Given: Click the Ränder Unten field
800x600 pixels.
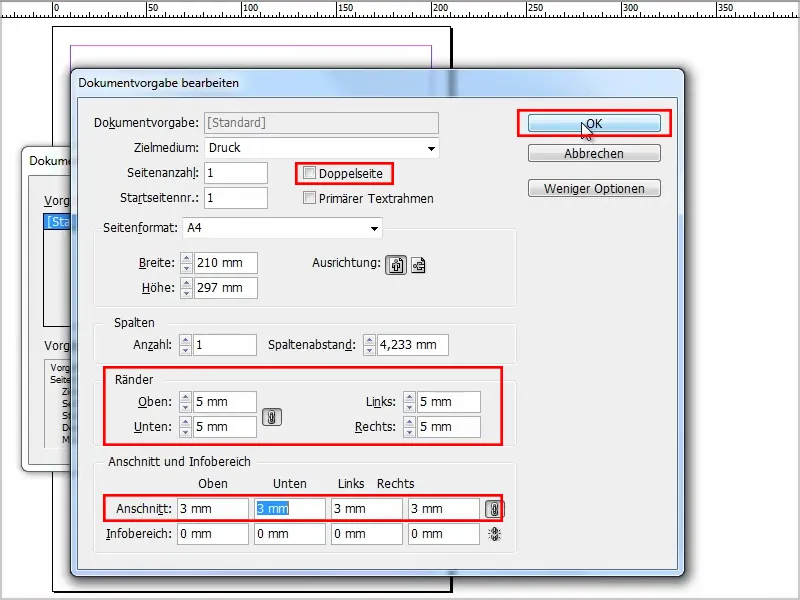Looking at the screenshot, I should tap(224, 427).
